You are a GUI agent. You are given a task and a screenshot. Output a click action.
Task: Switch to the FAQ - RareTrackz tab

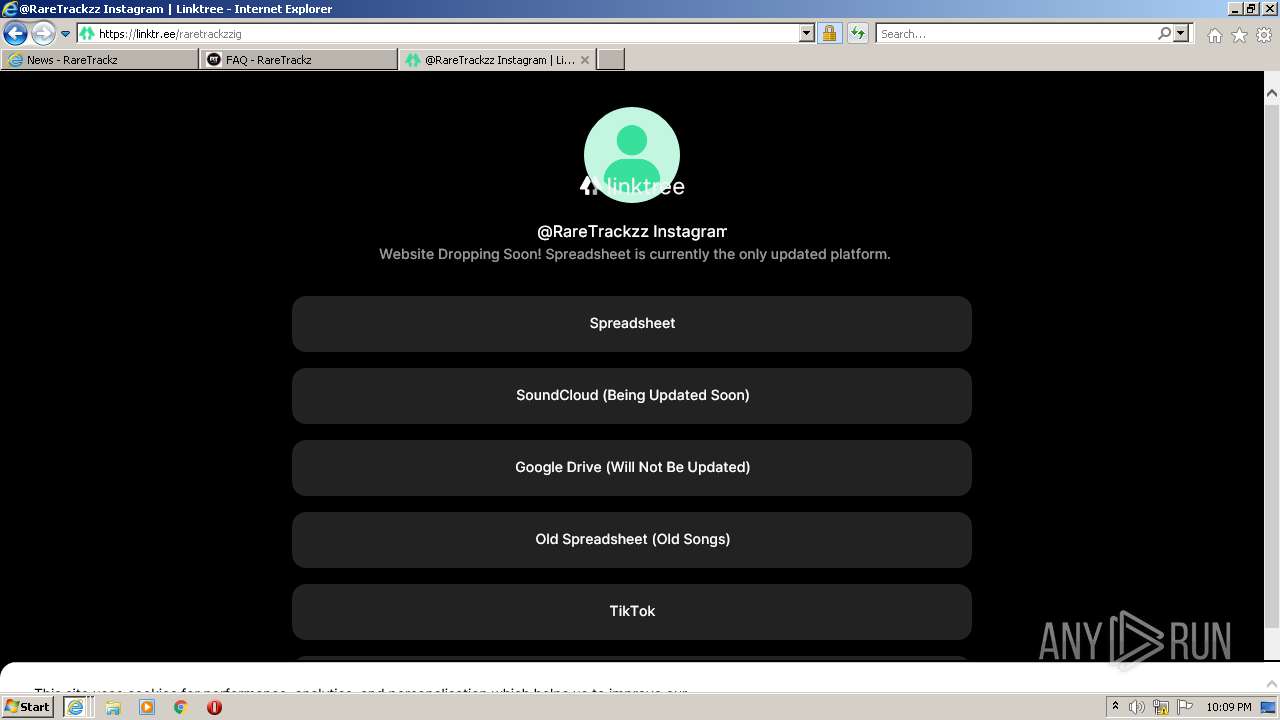(299, 60)
